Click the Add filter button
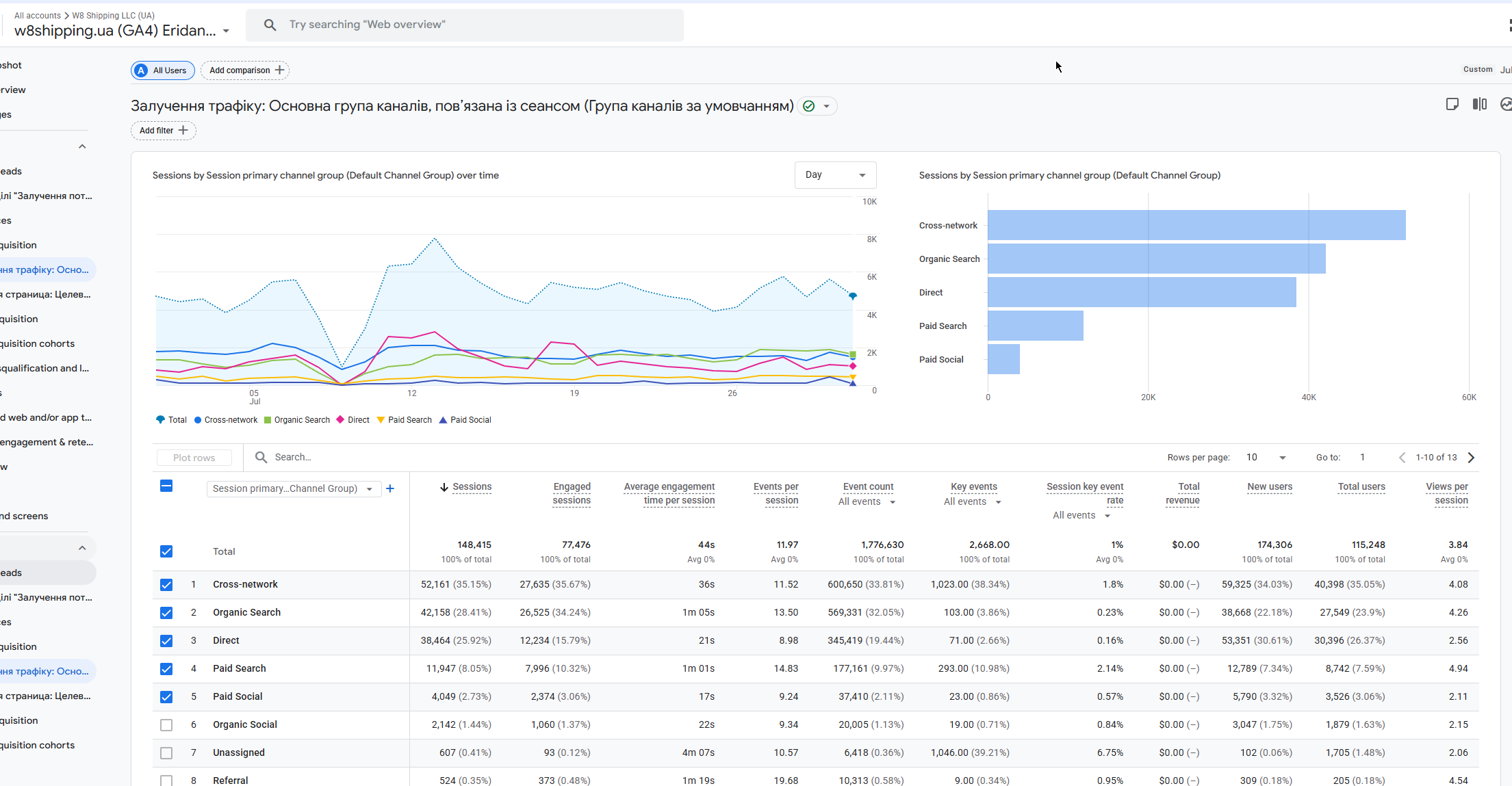The image size is (1512, 786). pos(164,131)
